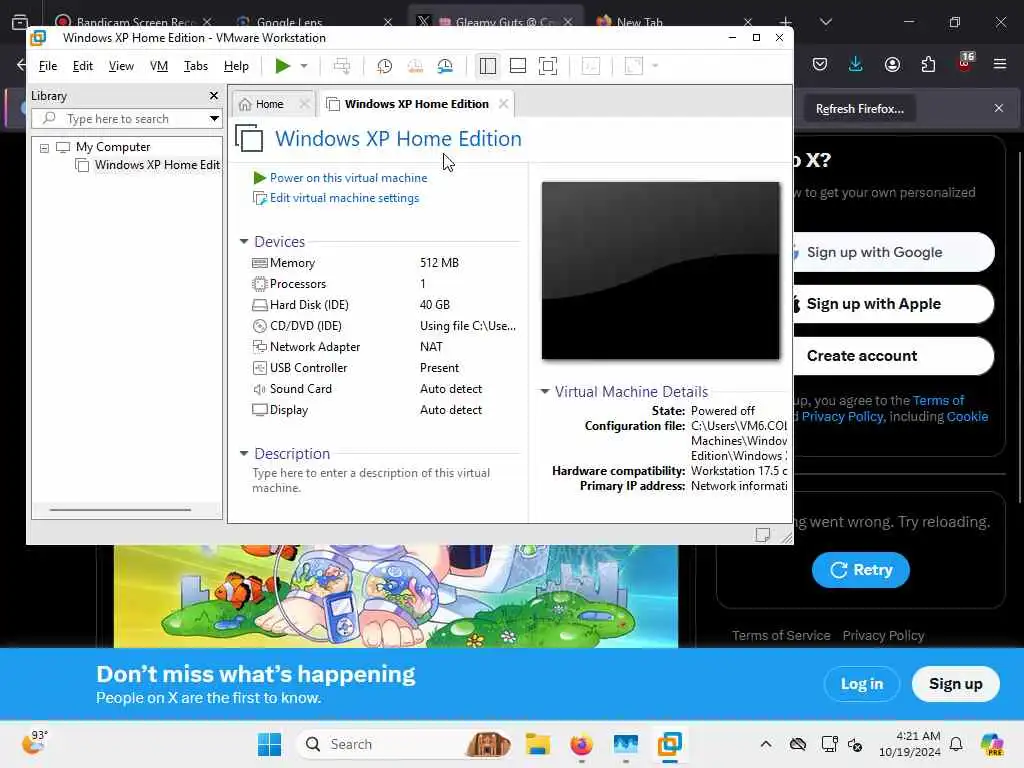The width and height of the screenshot is (1024, 768).
Task: Select the USB Controller device icon
Action: click(x=260, y=368)
